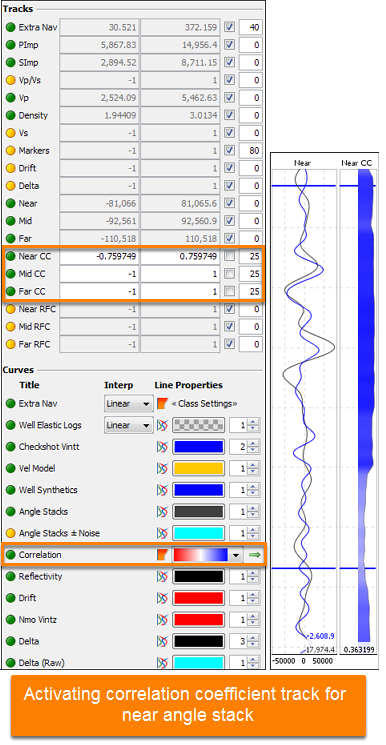This screenshot has height=745, width=386.
Task: Click the yellow status dot beside Angle Stacks ± Noise
Action: click(x=10, y=533)
